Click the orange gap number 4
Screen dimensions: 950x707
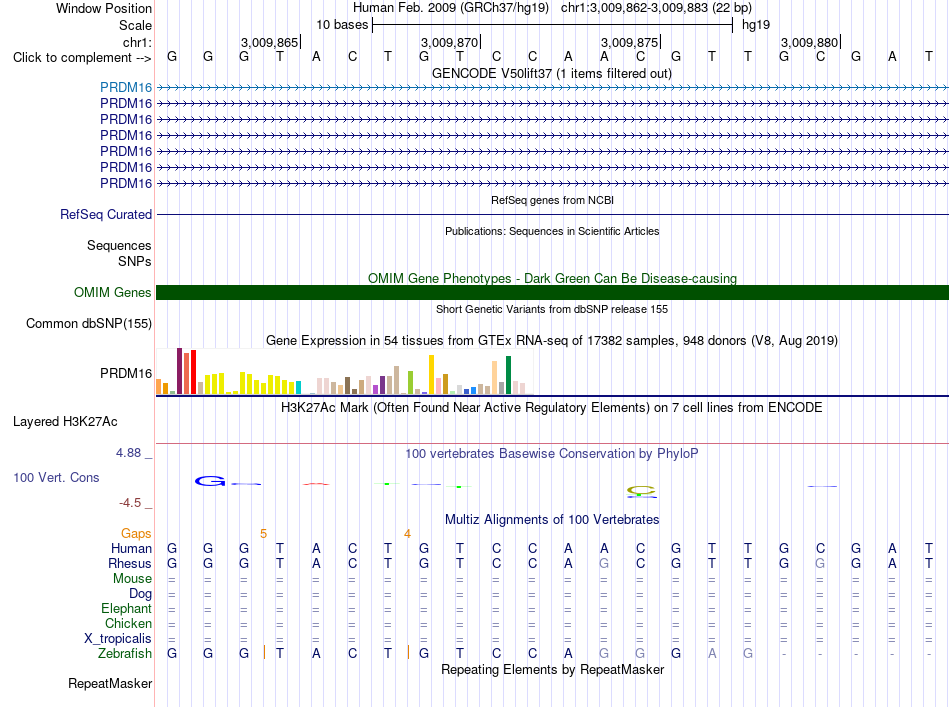tap(407, 534)
